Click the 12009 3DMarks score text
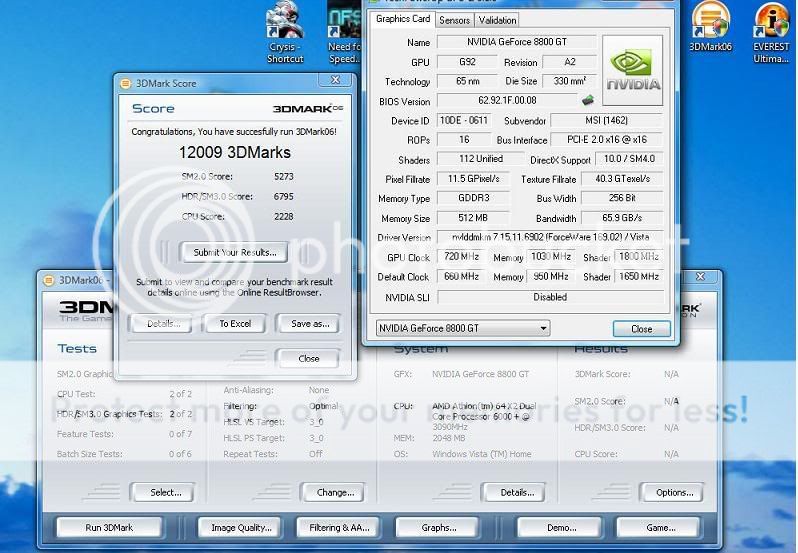798x553 pixels. pos(235,152)
